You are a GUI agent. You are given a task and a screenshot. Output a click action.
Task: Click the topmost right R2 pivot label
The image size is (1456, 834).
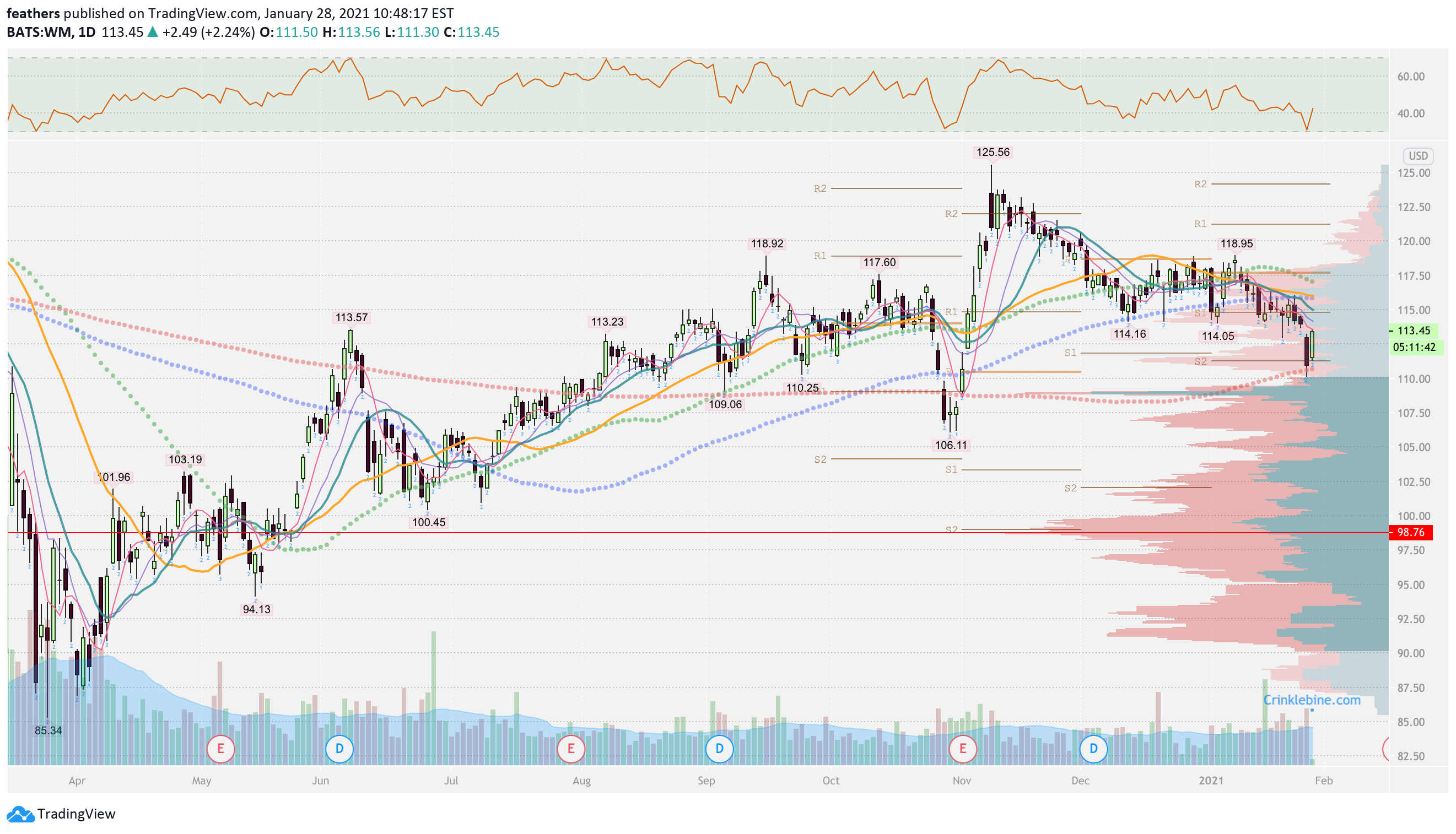click(1200, 185)
